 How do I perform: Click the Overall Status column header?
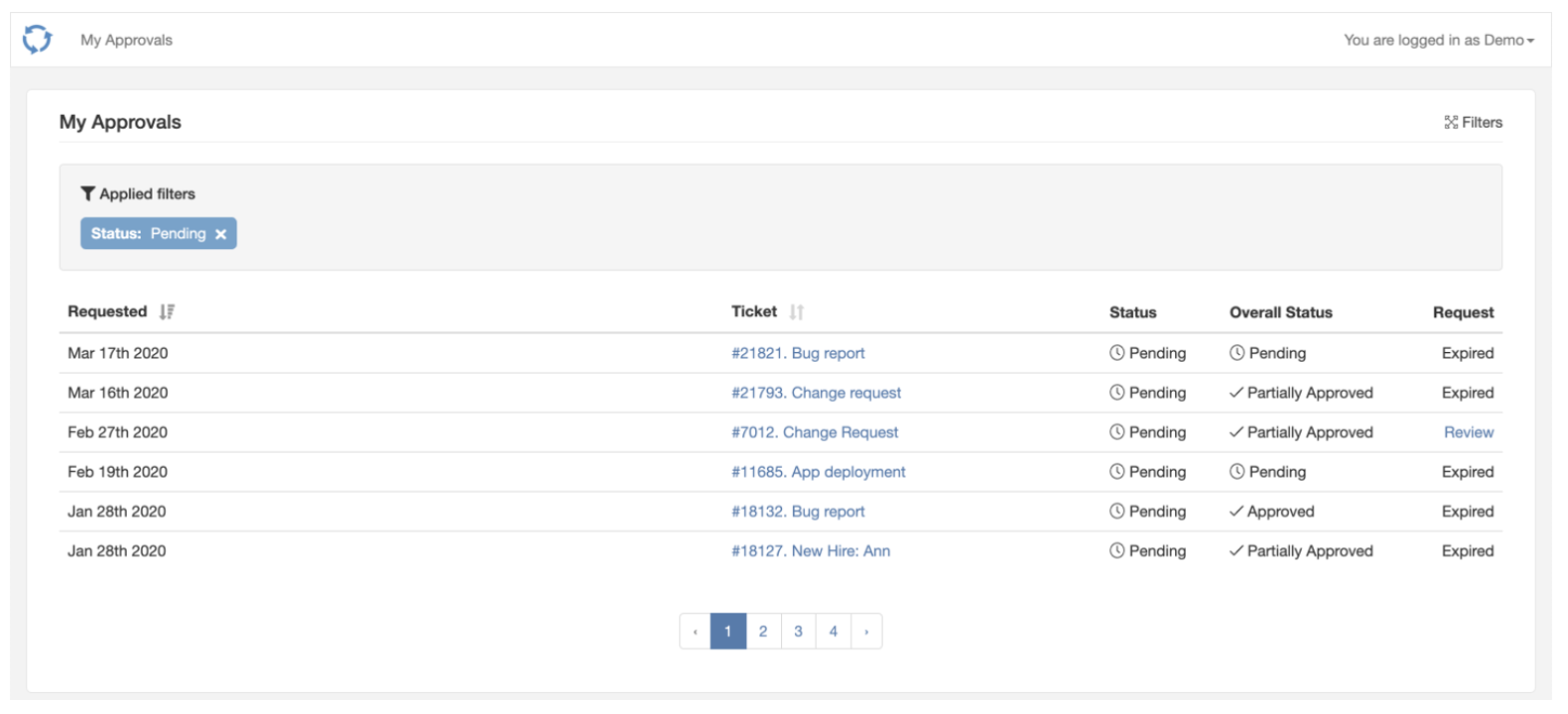[x=1281, y=312]
